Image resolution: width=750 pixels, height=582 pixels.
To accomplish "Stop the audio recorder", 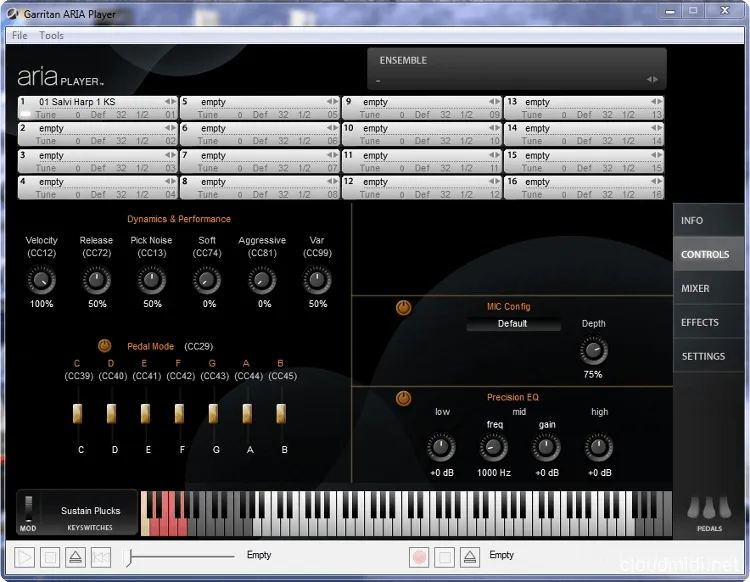I will (444, 558).
